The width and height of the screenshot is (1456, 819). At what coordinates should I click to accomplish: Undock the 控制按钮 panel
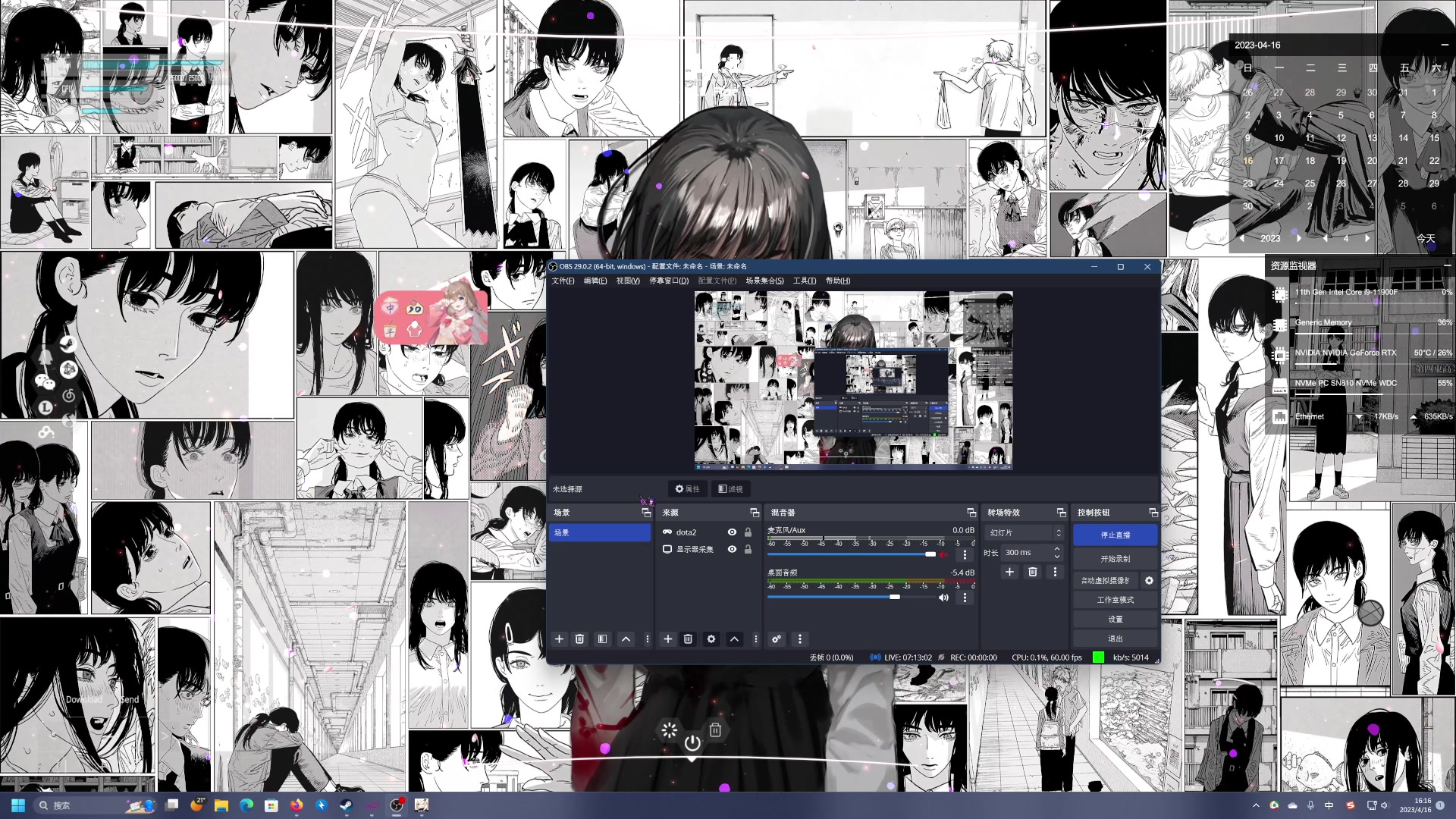tap(1153, 513)
